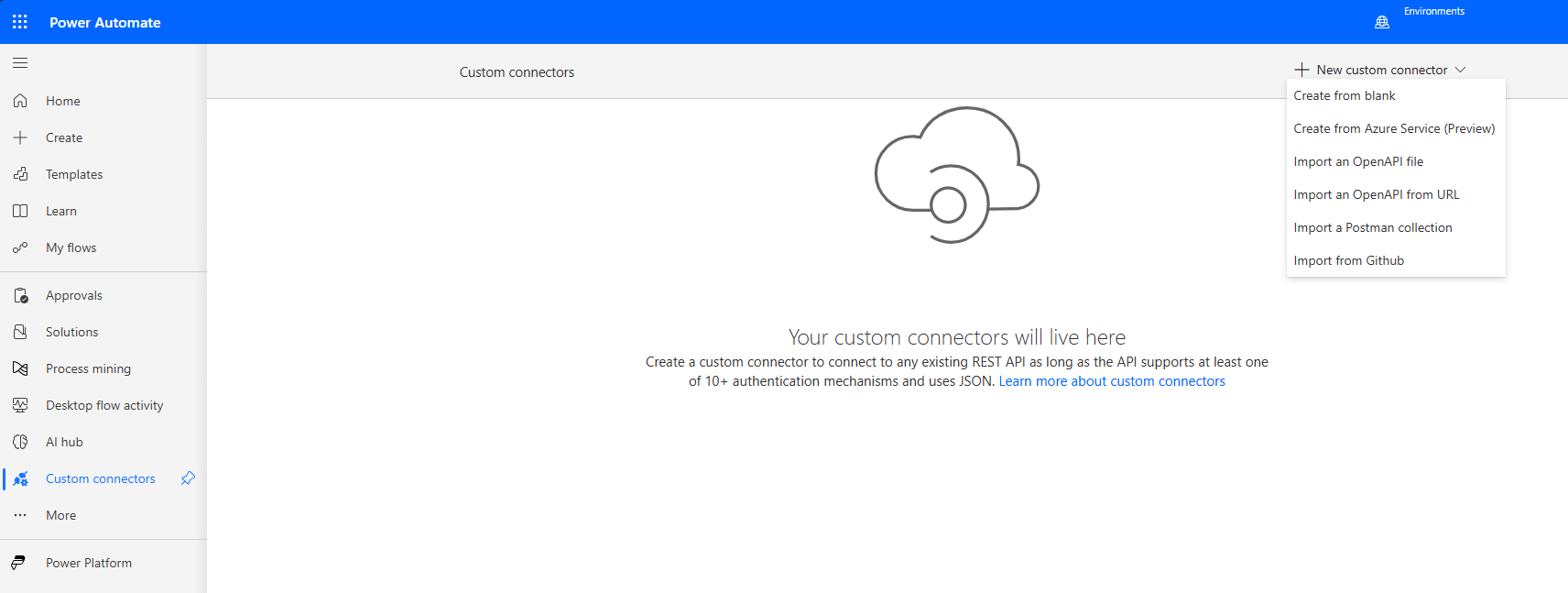This screenshot has width=1568, height=593.
Task: Expand the More navigation label
Action: coord(61,515)
